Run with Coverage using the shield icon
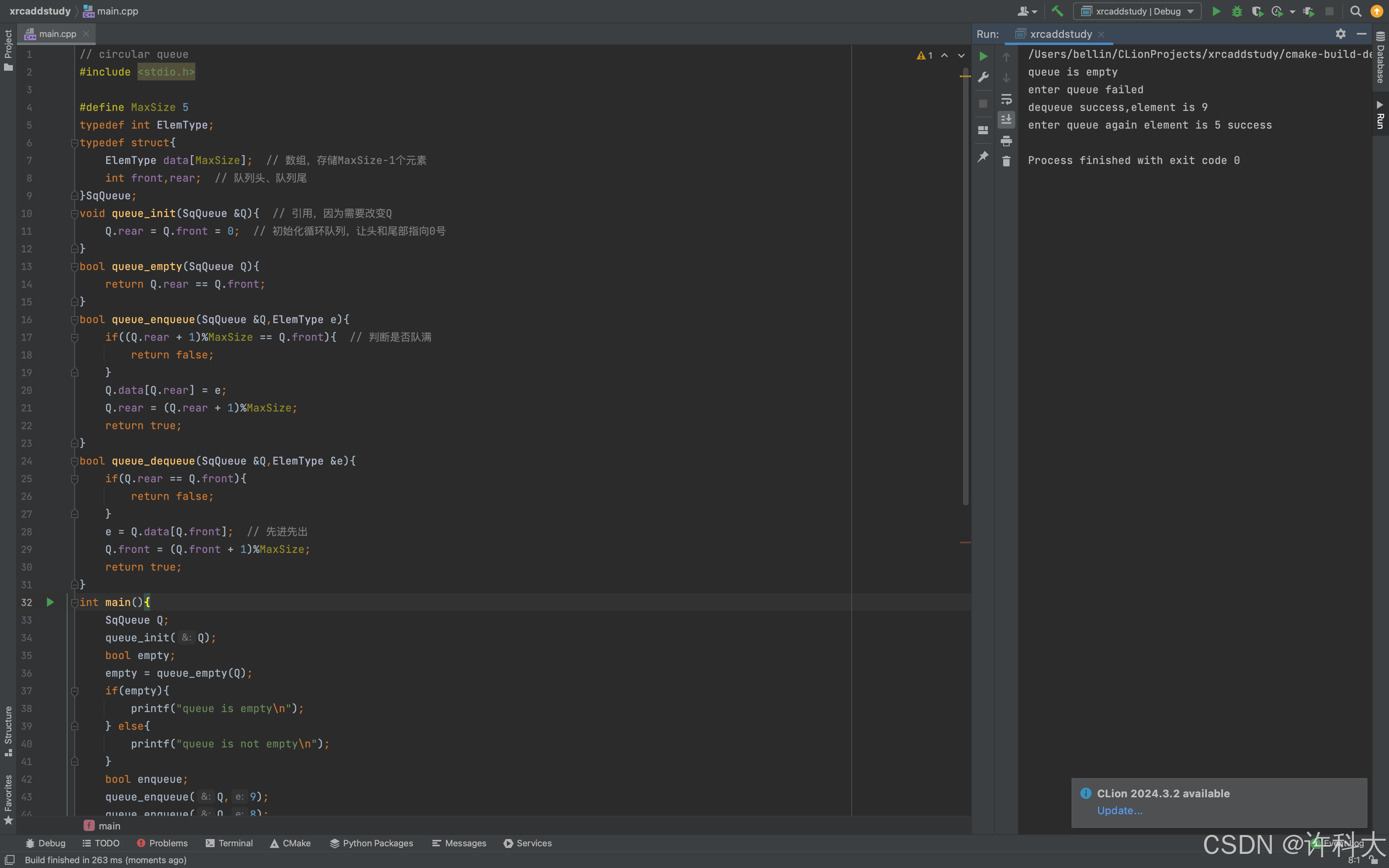This screenshot has height=868, width=1389. point(1257,12)
